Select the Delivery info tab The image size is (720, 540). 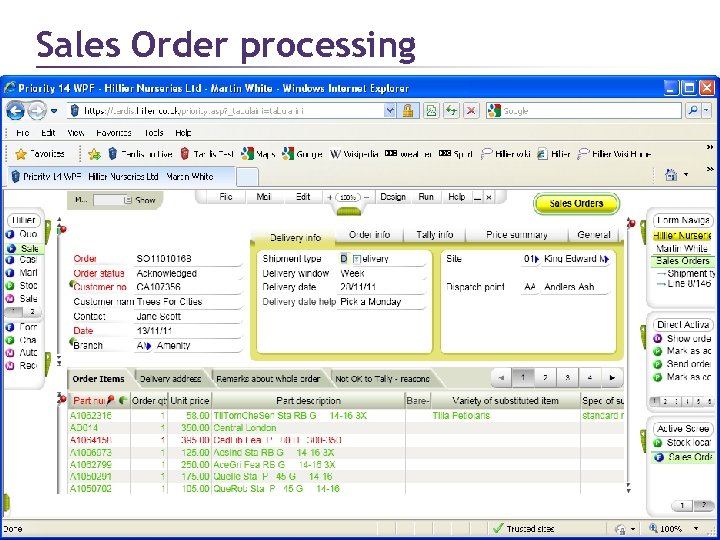click(x=295, y=237)
